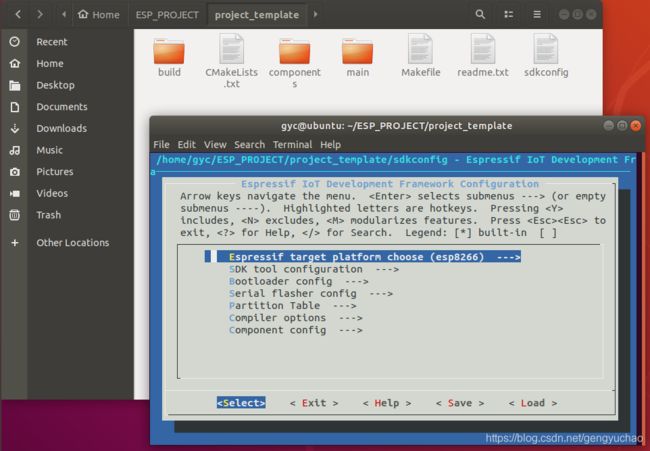Select the readme.txt file

(483, 56)
